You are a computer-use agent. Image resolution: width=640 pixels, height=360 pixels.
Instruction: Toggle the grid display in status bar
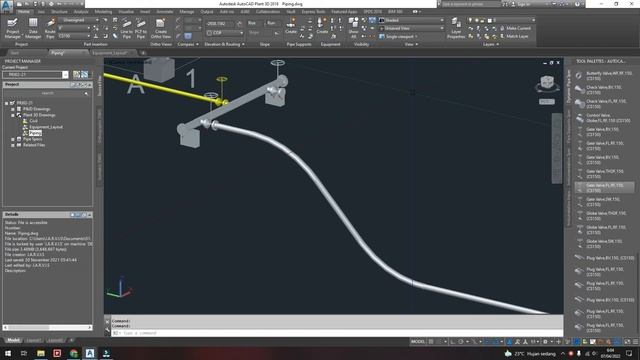pyautogui.click(x=431, y=342)
